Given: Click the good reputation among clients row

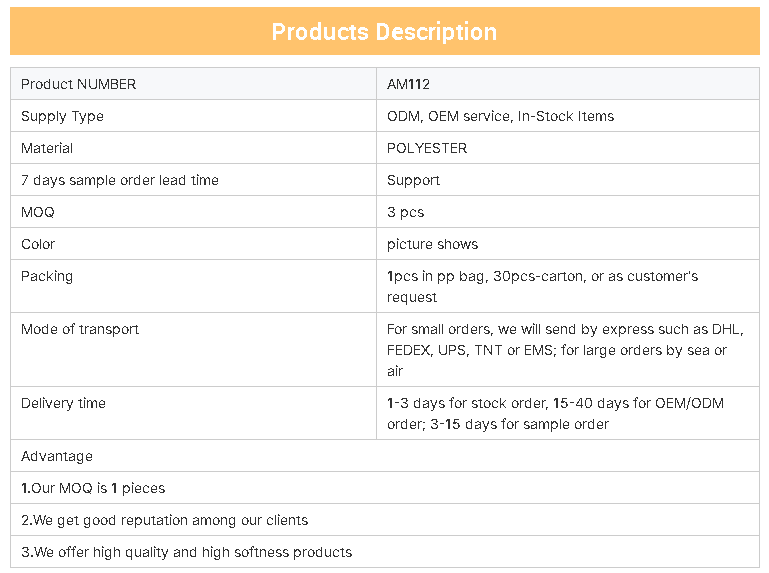Looking at the screenshot, I should click(385, 520).
